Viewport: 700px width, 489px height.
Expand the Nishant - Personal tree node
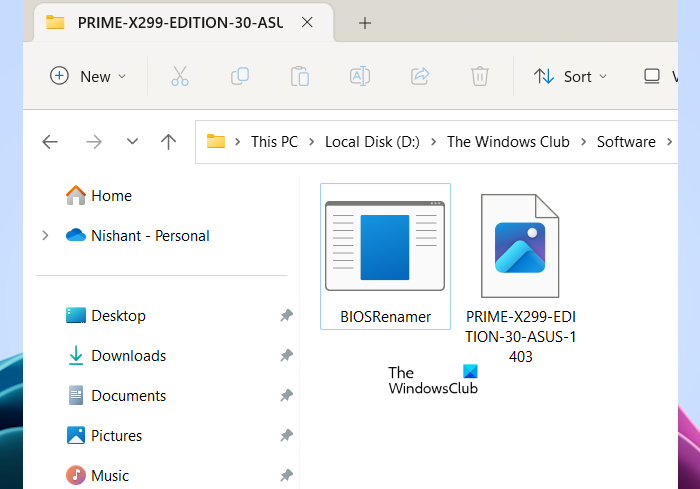(x=44, y=236)
